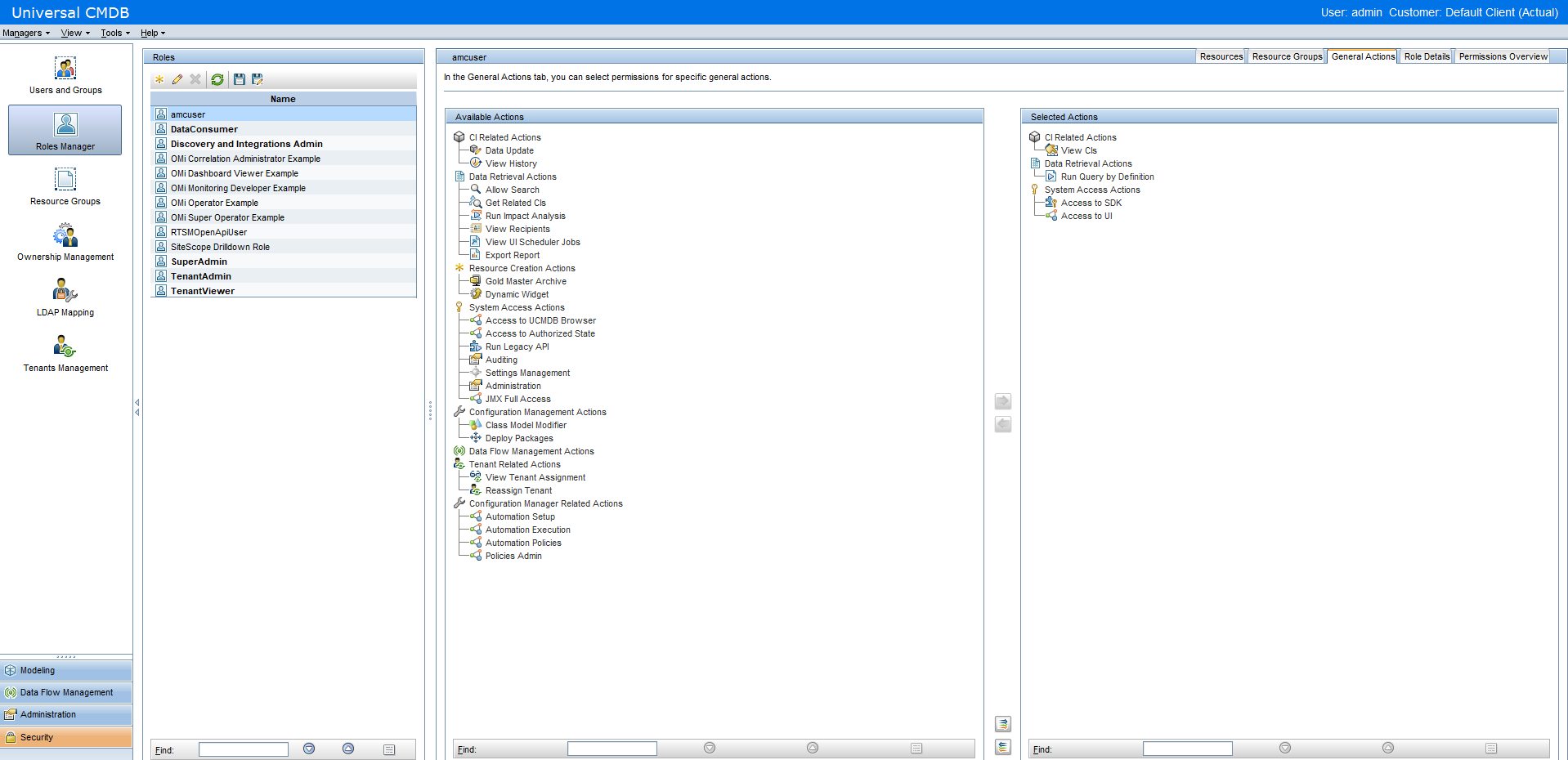
Task: Click Find field in Available Actions pane
Action: (612, 749)
